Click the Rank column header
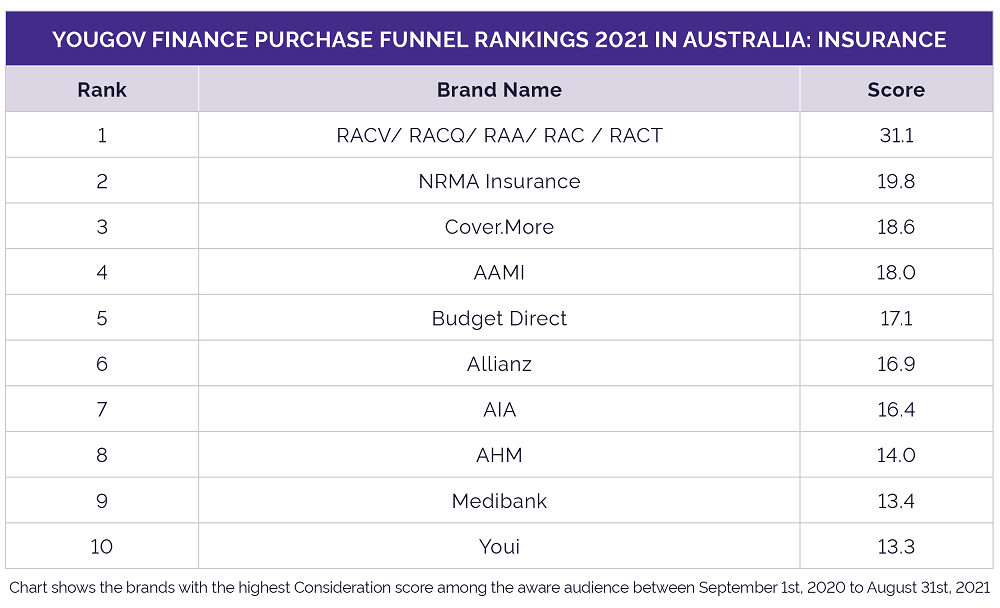 pyautogui.click(x=102, y=89)
